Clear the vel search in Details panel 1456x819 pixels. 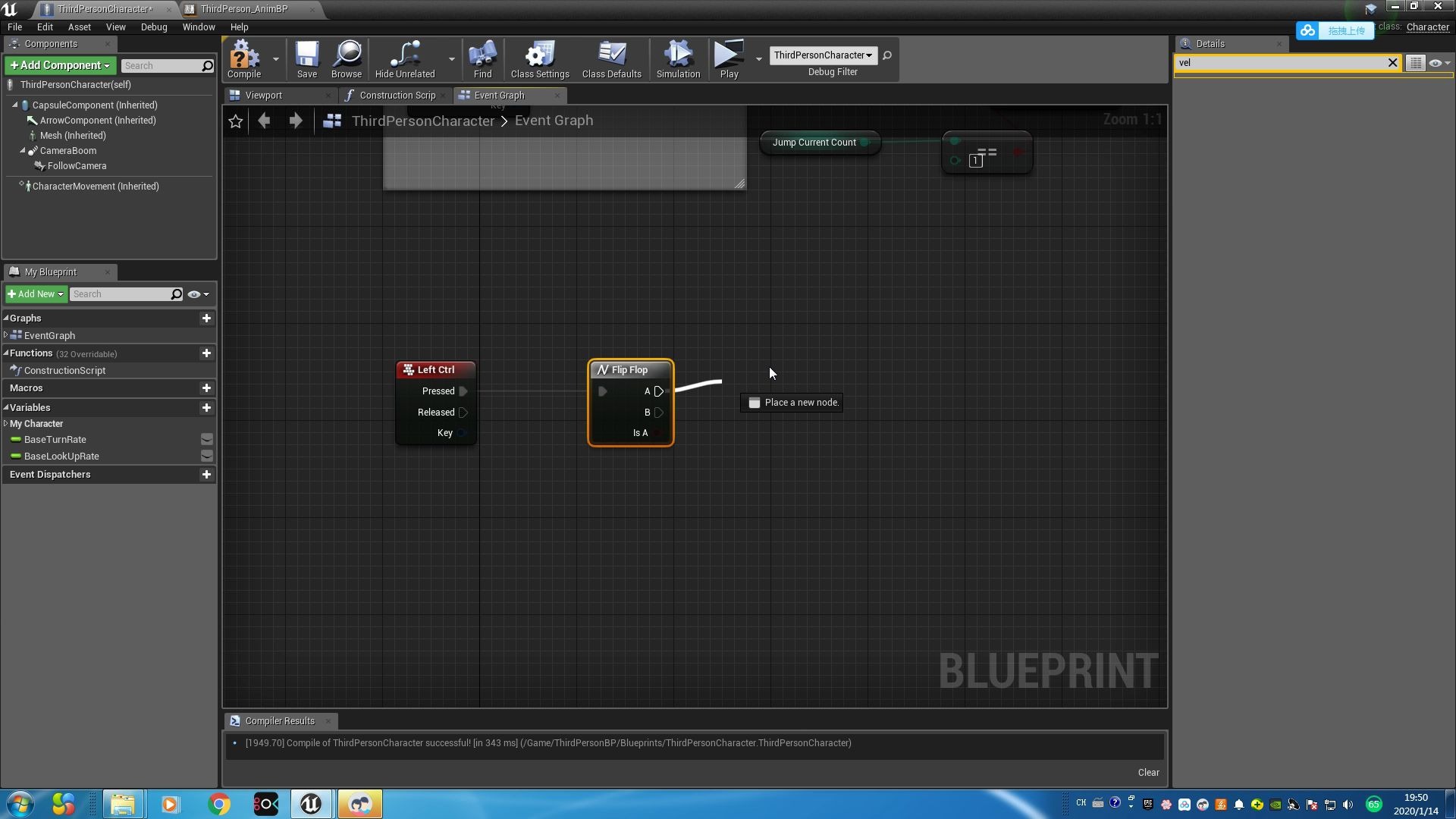coord(1392,63)
